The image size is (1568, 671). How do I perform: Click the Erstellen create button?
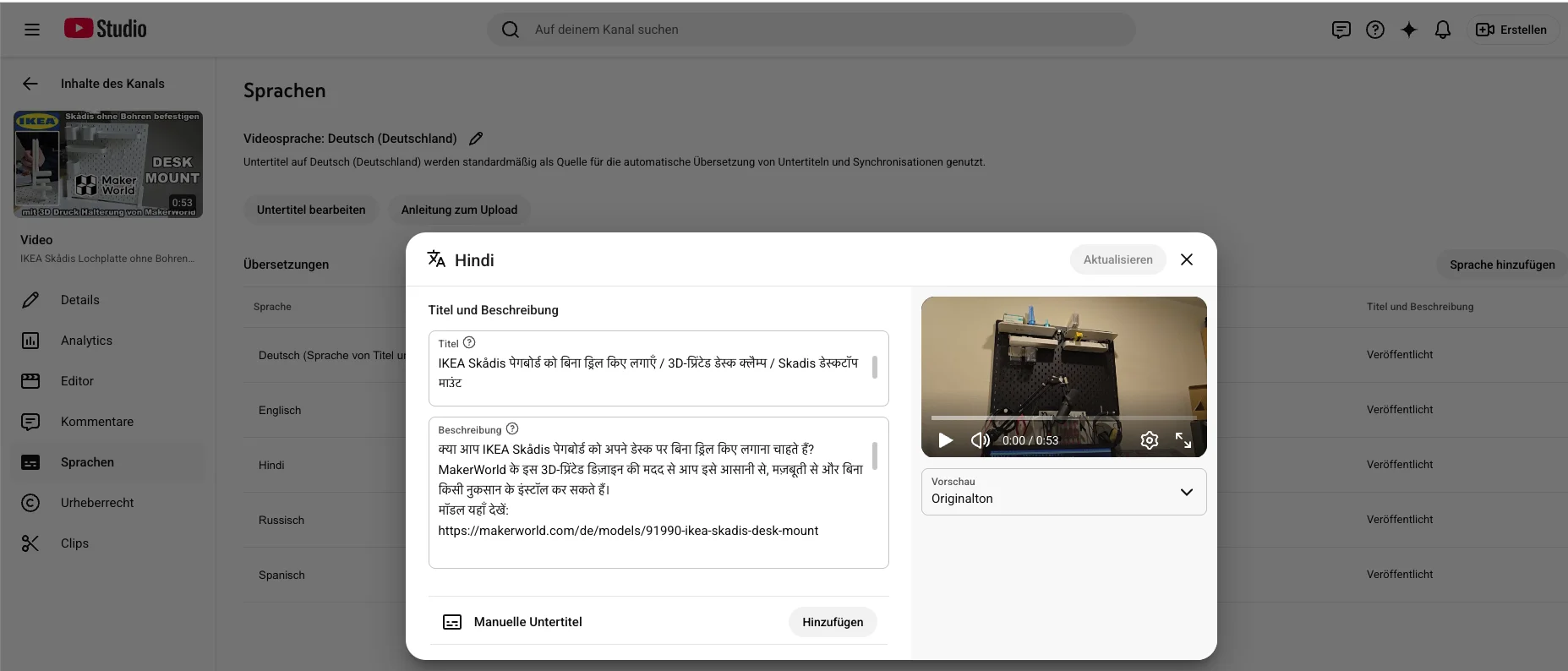[1511, 30]
